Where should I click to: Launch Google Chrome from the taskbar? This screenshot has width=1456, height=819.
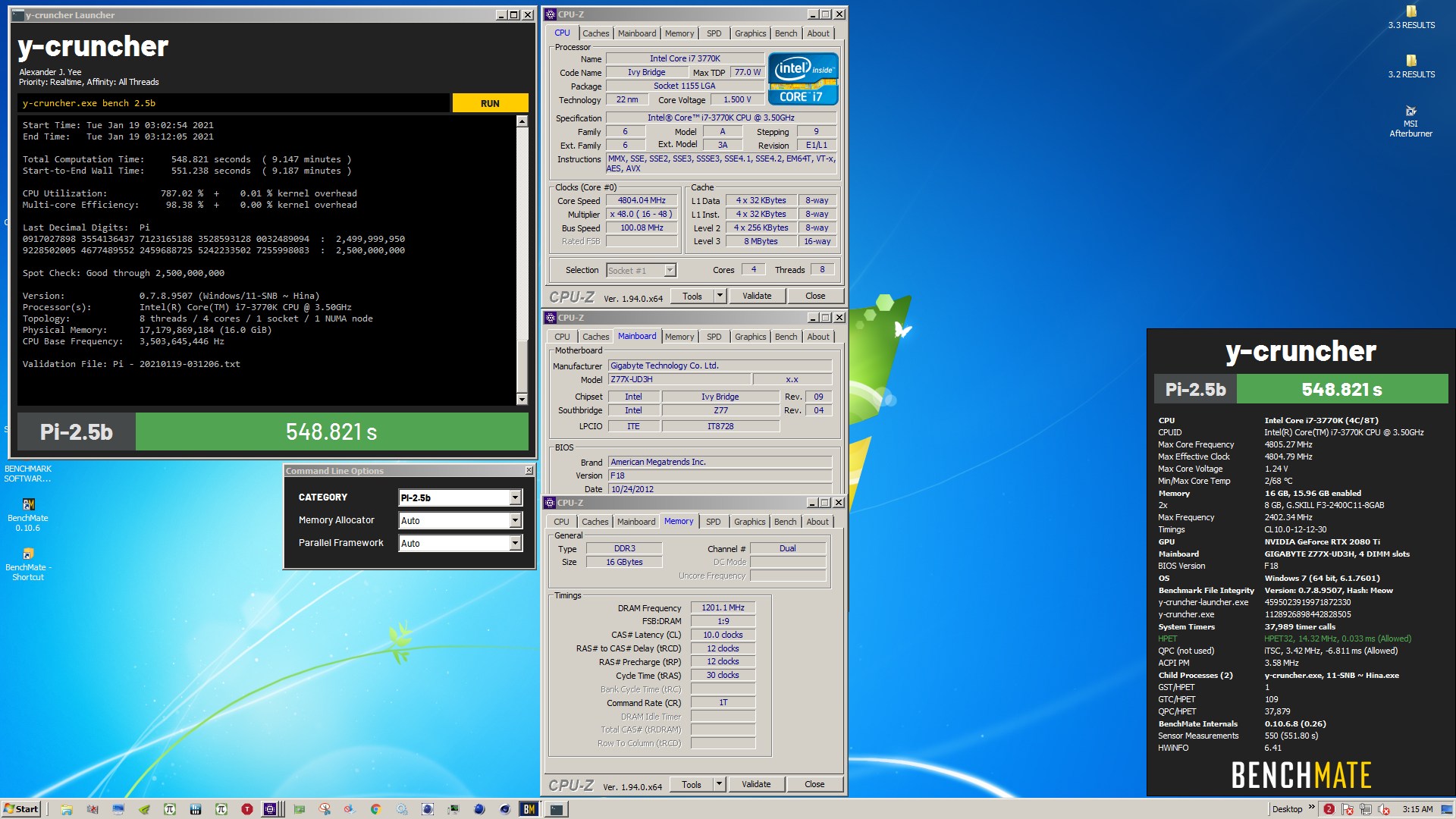(x=375, y=809)
